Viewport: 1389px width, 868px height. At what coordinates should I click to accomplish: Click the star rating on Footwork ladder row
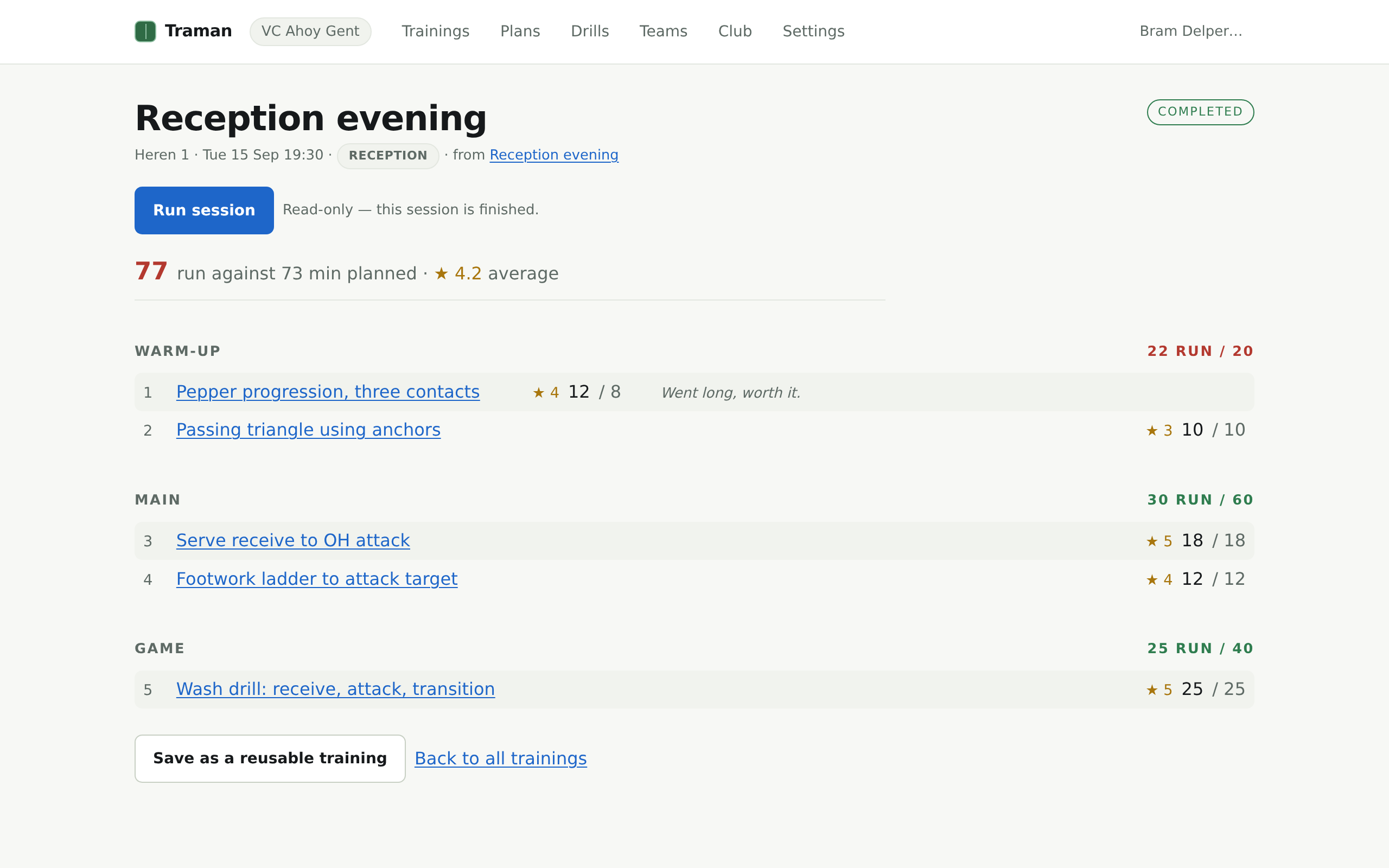coord(1159,580)
